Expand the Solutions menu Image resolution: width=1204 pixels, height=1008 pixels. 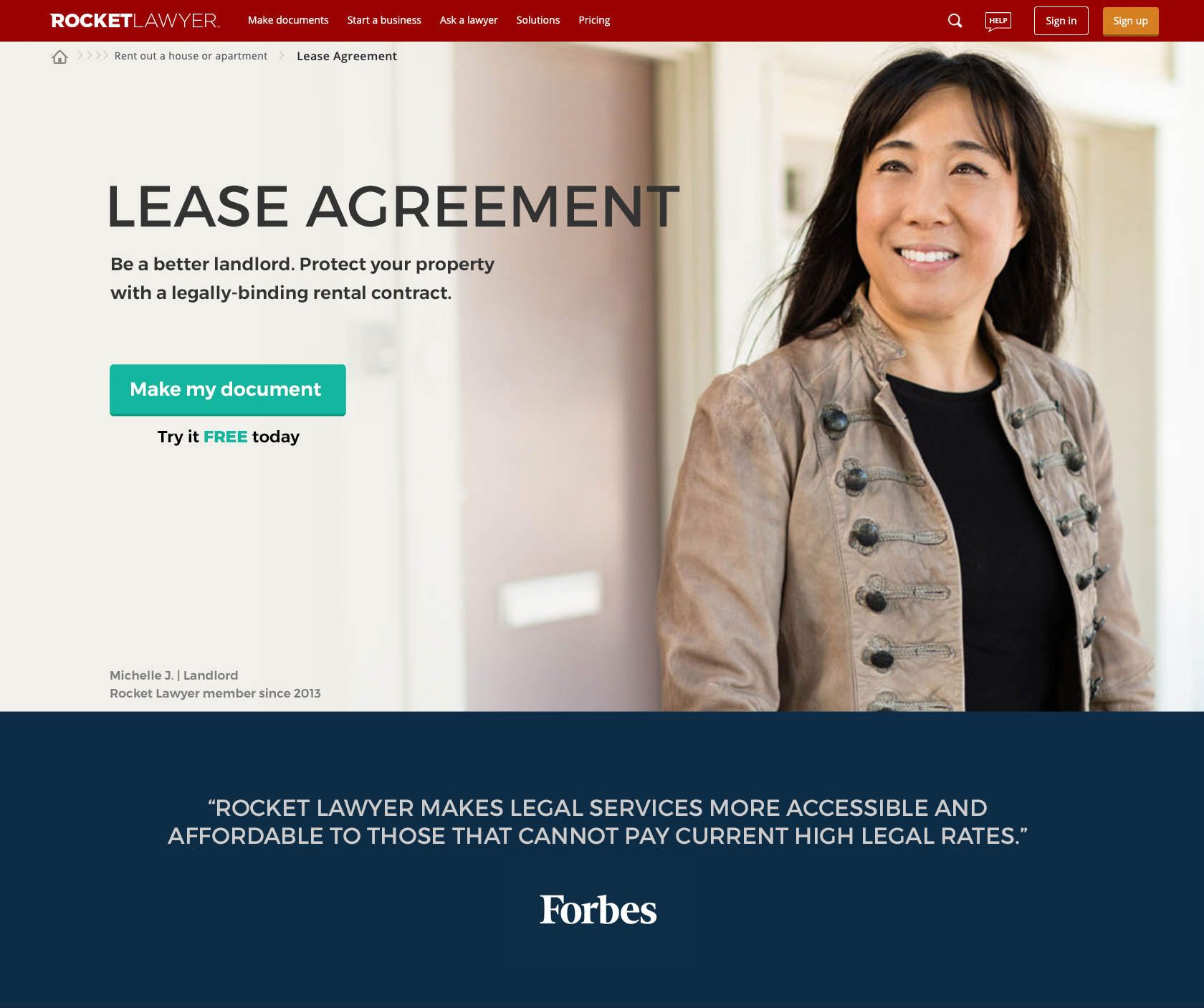tap(538, 20)
